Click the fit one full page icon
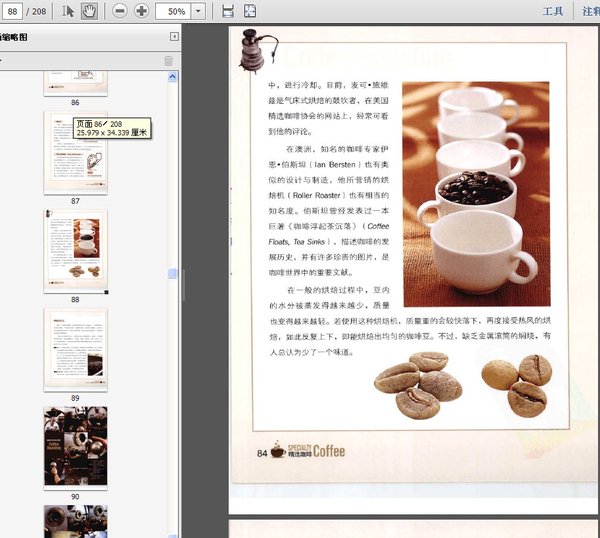The width and height of the screenshot is (600, 538). tap(250, 11)
